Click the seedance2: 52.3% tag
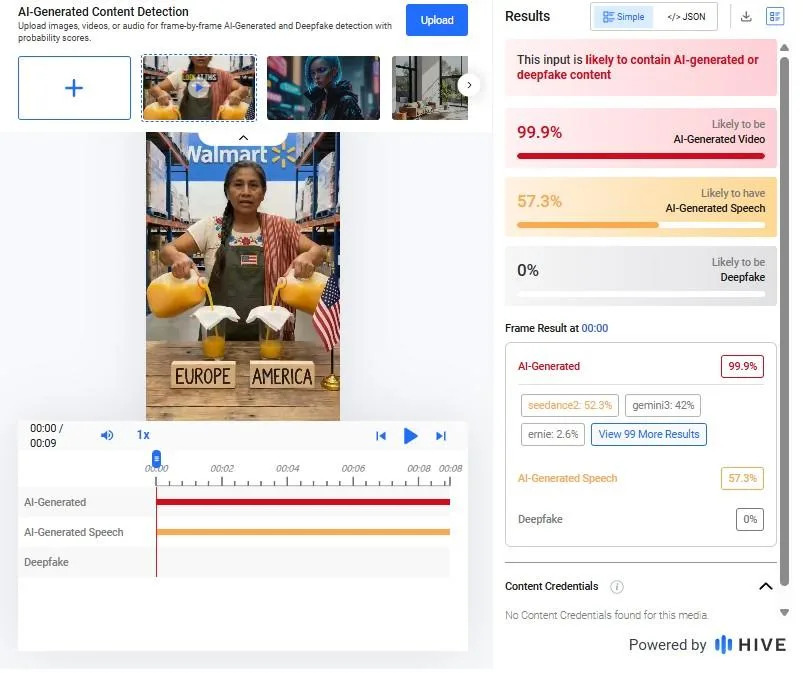The height and width of the screenshot is (673, 803). [x=569, y=405]
